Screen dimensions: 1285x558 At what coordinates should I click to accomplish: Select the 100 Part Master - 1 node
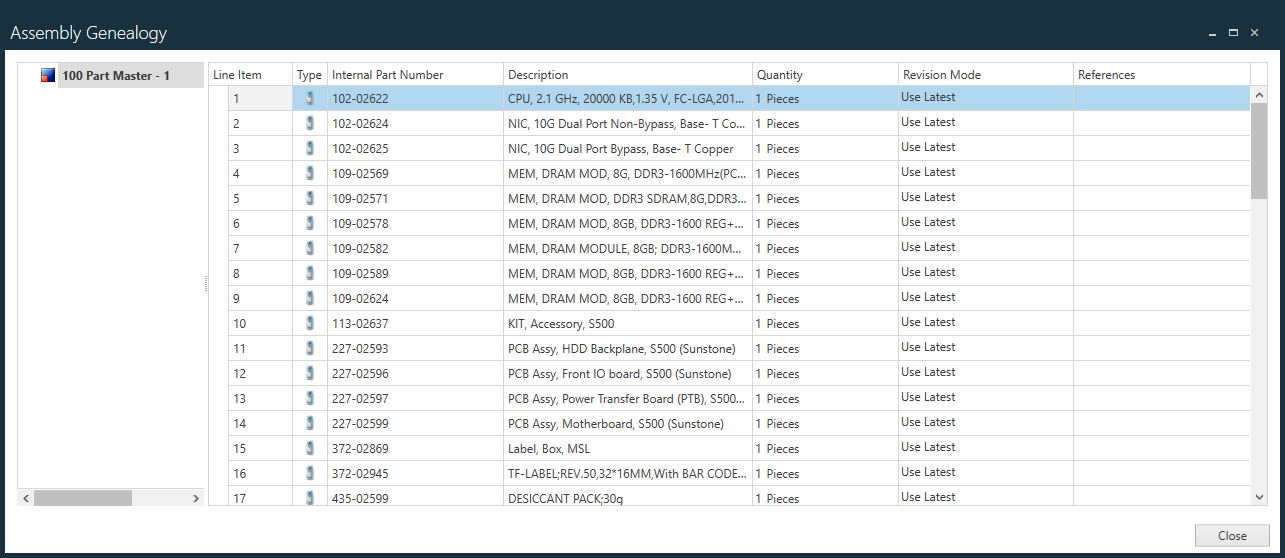[116, 76]
